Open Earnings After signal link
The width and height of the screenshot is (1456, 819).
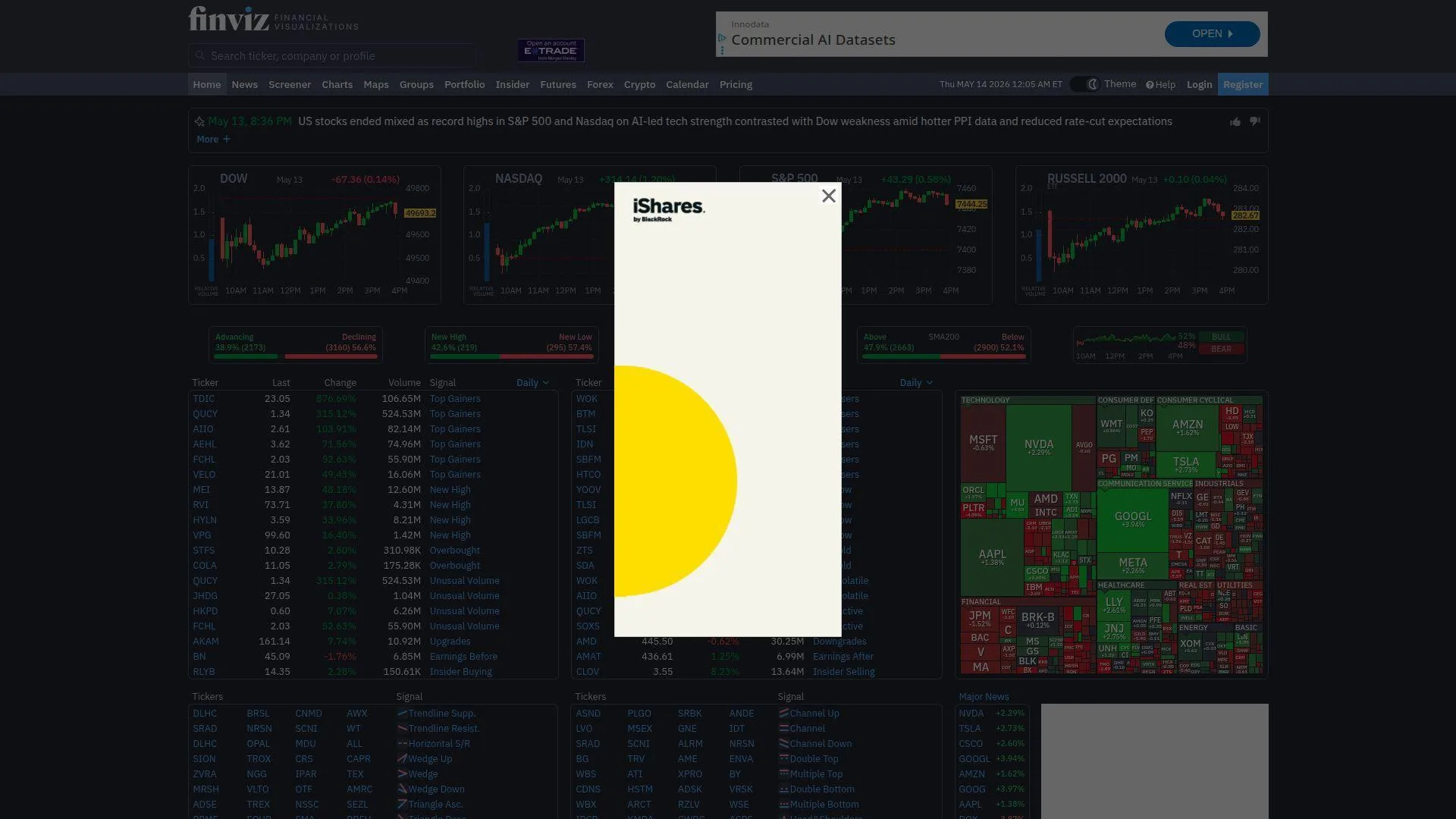click(x=843, y=657)
